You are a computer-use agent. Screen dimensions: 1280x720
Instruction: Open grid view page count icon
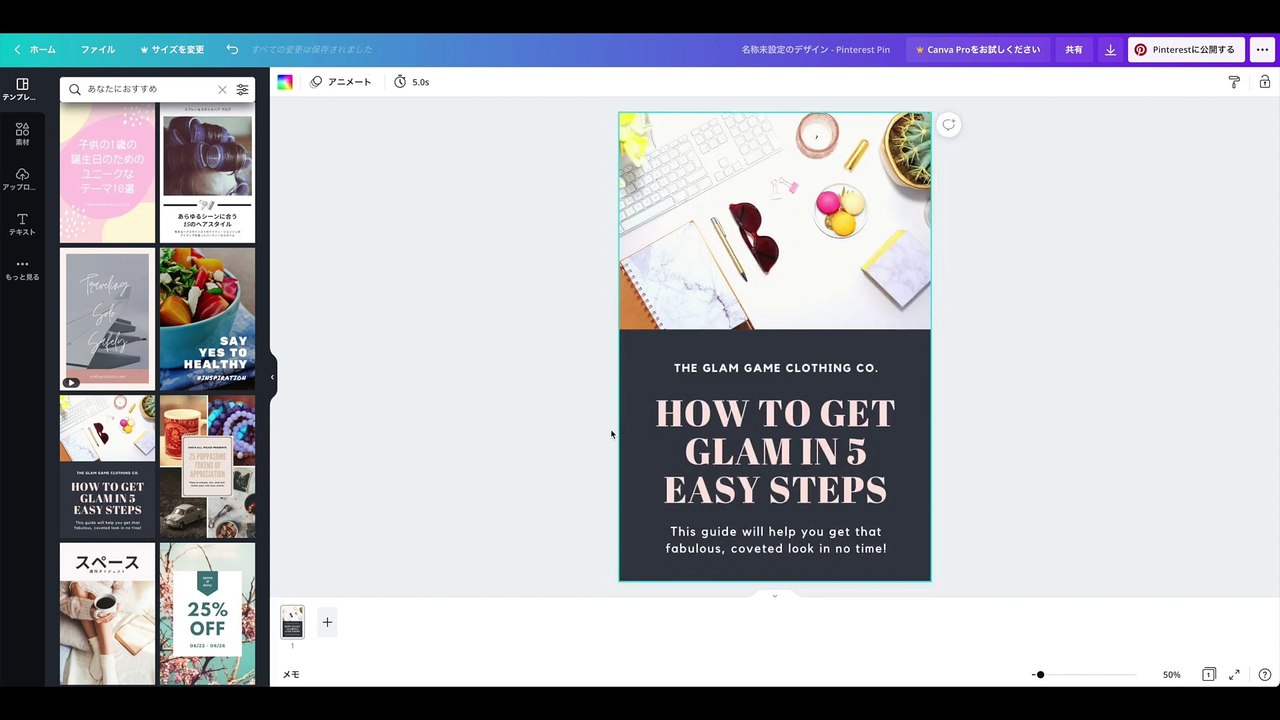1209,675
